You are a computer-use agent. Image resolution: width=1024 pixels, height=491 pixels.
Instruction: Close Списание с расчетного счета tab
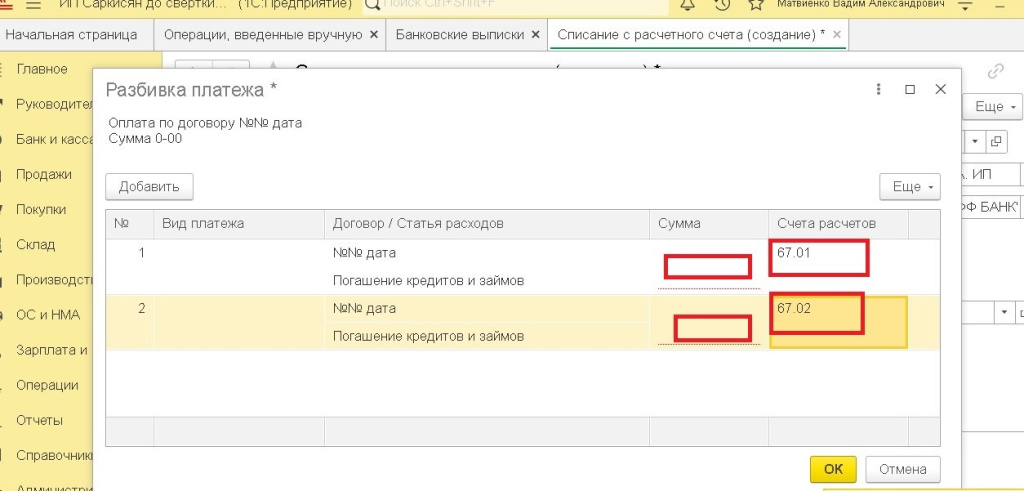(x=837, y=35)
